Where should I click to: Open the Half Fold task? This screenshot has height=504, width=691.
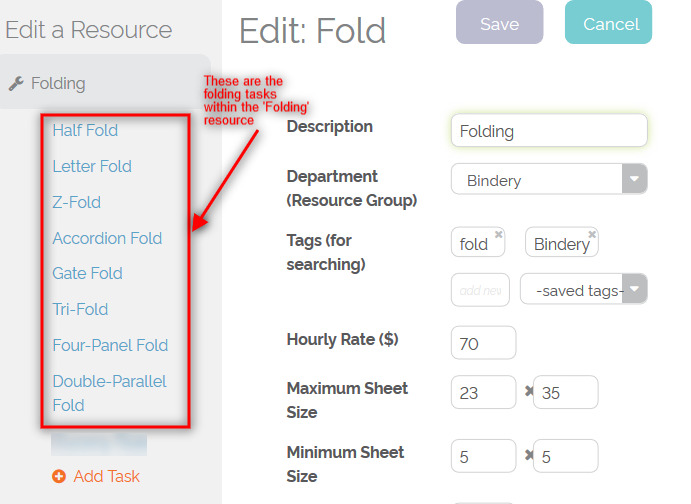pyautogui.click(x=85, y=130)
